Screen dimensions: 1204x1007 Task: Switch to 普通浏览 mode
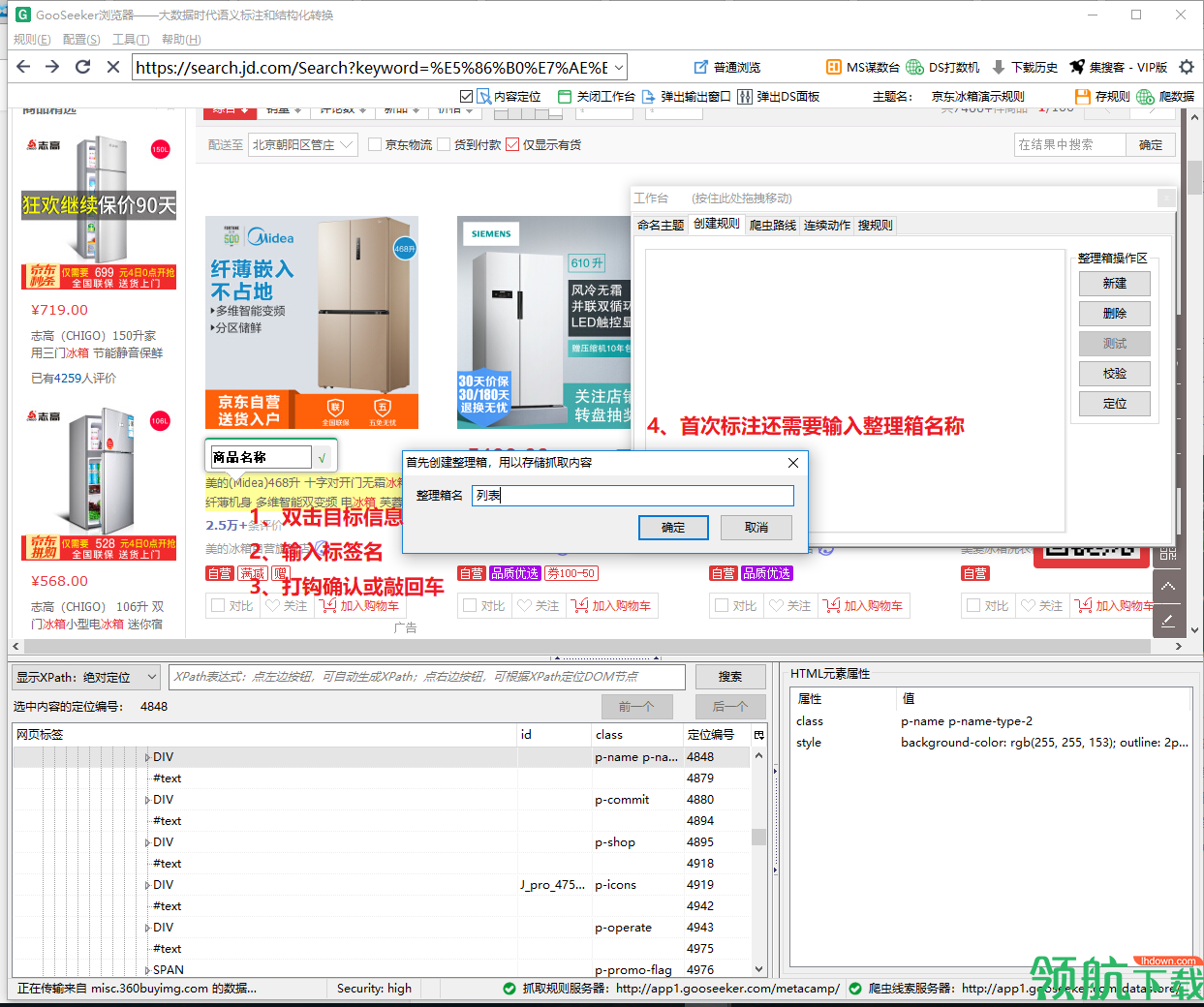point(727,67)
